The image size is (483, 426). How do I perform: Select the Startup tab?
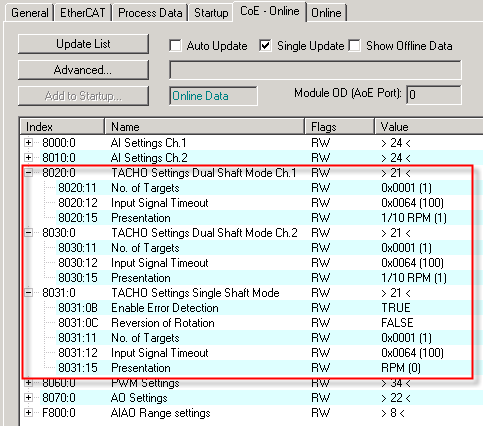point(211,13)
